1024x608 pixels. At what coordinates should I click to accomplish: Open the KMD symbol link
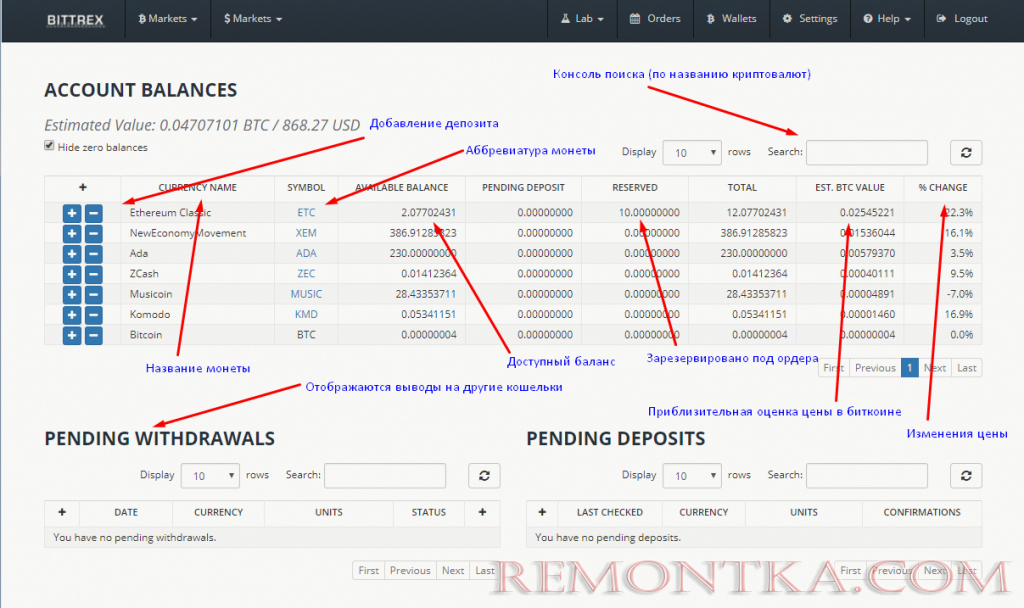306,315
